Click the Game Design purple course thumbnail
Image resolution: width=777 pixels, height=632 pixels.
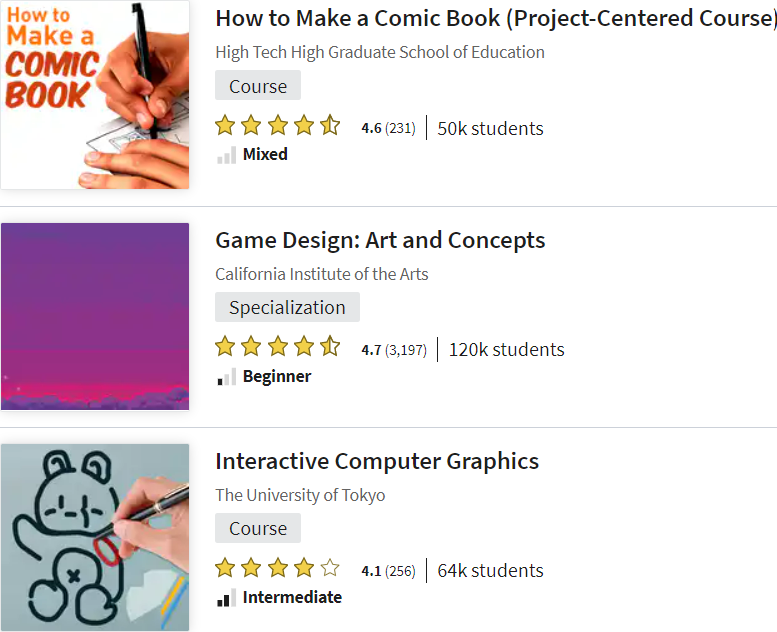pos(95,316)
